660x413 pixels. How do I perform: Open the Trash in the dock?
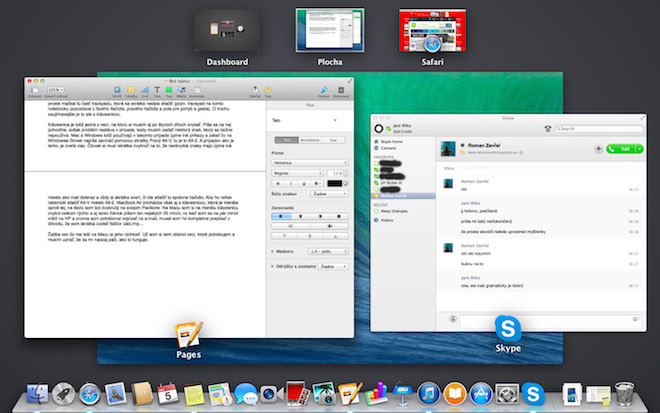[624, 394]
